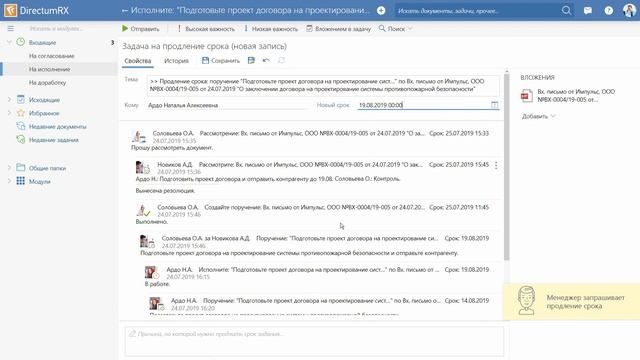
Task: Click the Новиков А.Д. Рассмотрите thread entry
Action: coord(313,178)
